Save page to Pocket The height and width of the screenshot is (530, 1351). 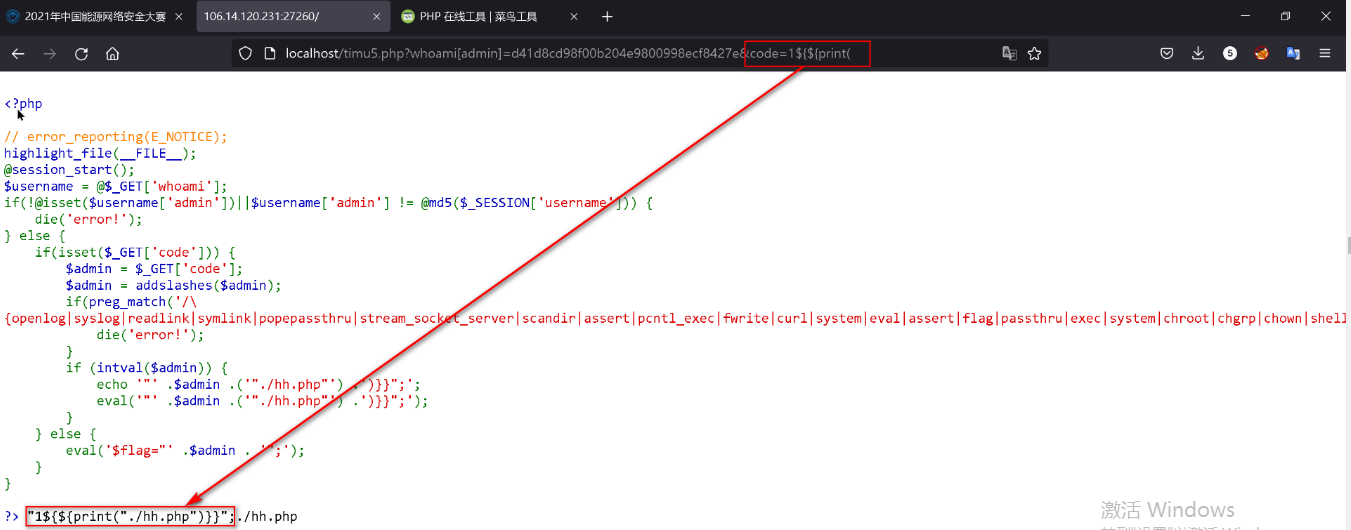[x=1167, y=54]
